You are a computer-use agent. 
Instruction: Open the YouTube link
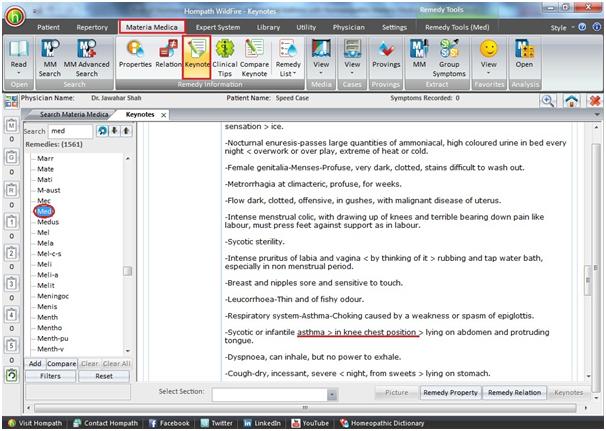pyautogui.click(x=310, y=423)
